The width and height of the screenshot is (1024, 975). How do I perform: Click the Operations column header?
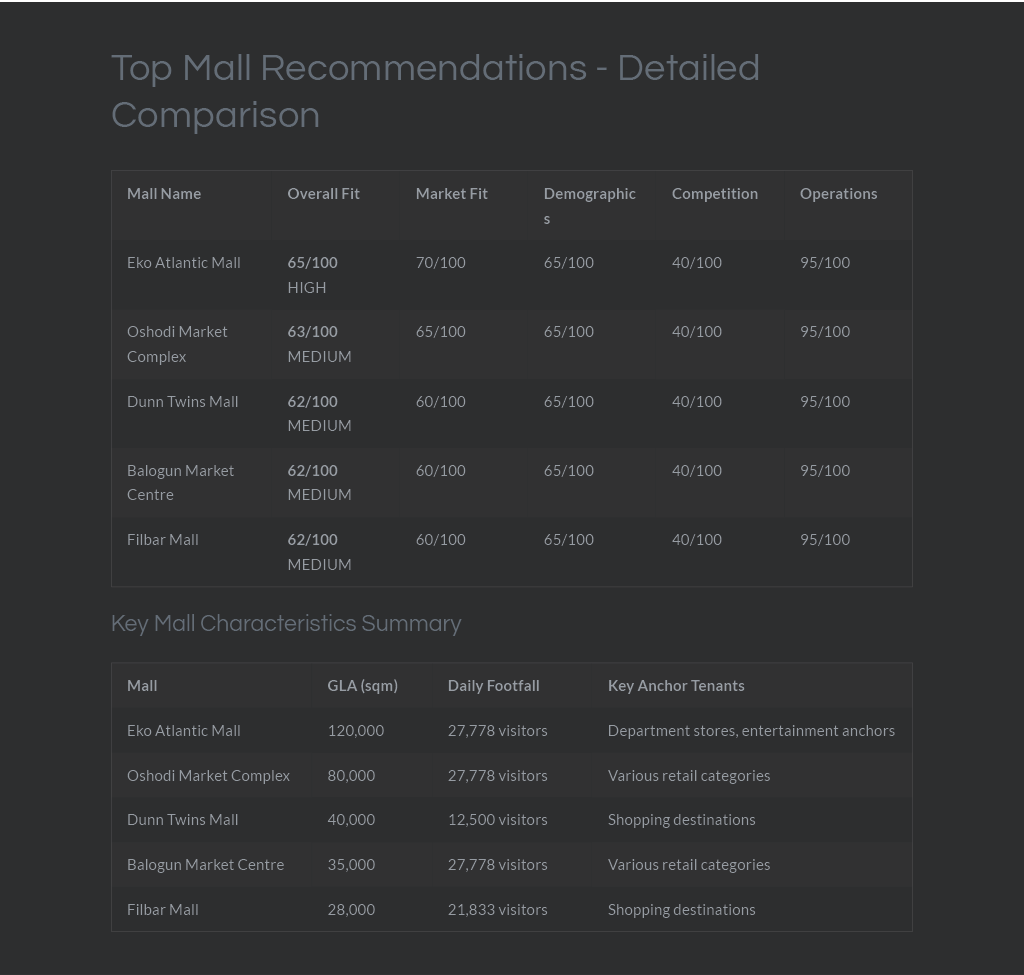[838, 194]
